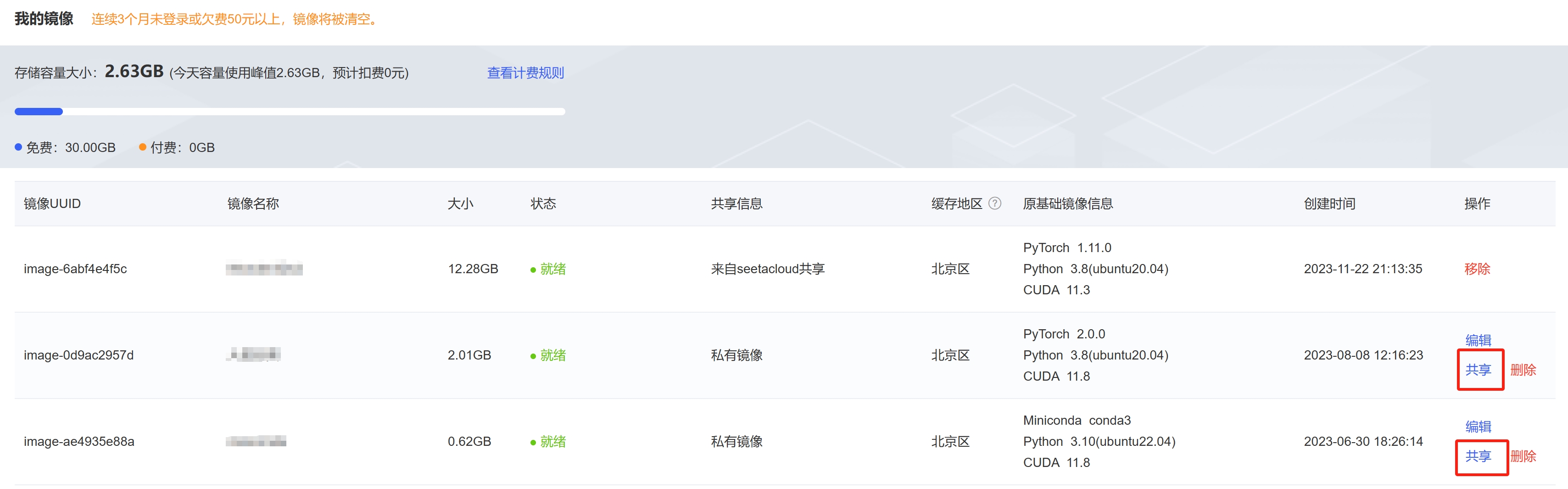Click the 2.63GB storage capacity value

[134, 71]
